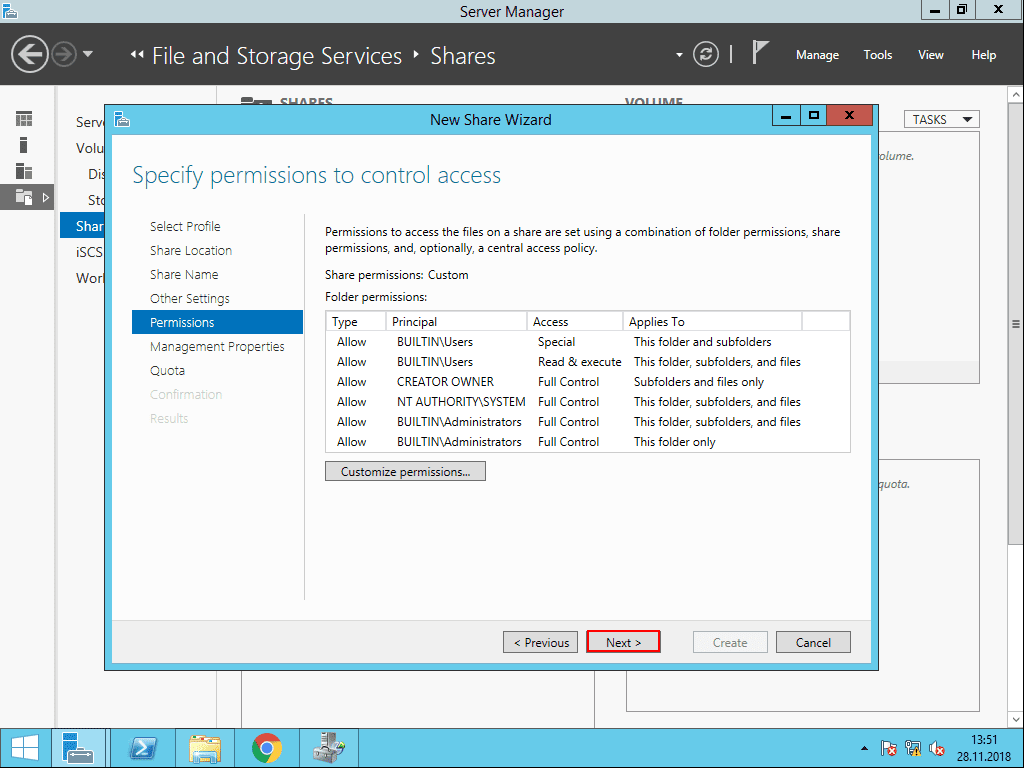Advance the wizard with Next
Viewport: 1024px width, 768px height.
(x=623, y=641)
